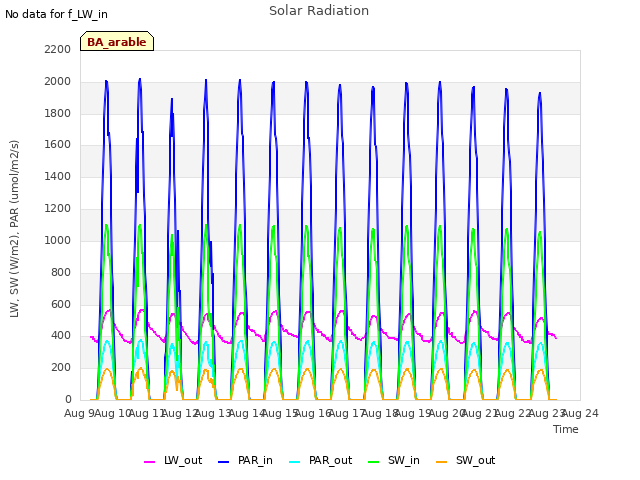Viewport: 640px width, 480px height.
Task: Click the 'No data for f_LW_in' message
Action: 56,14
